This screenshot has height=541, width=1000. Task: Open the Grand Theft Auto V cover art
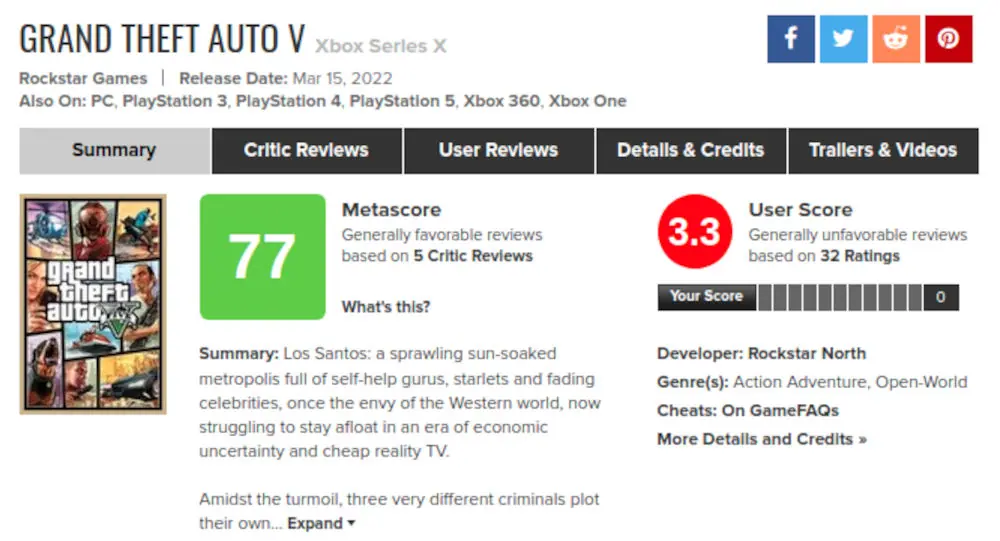[x=93, y=304]
